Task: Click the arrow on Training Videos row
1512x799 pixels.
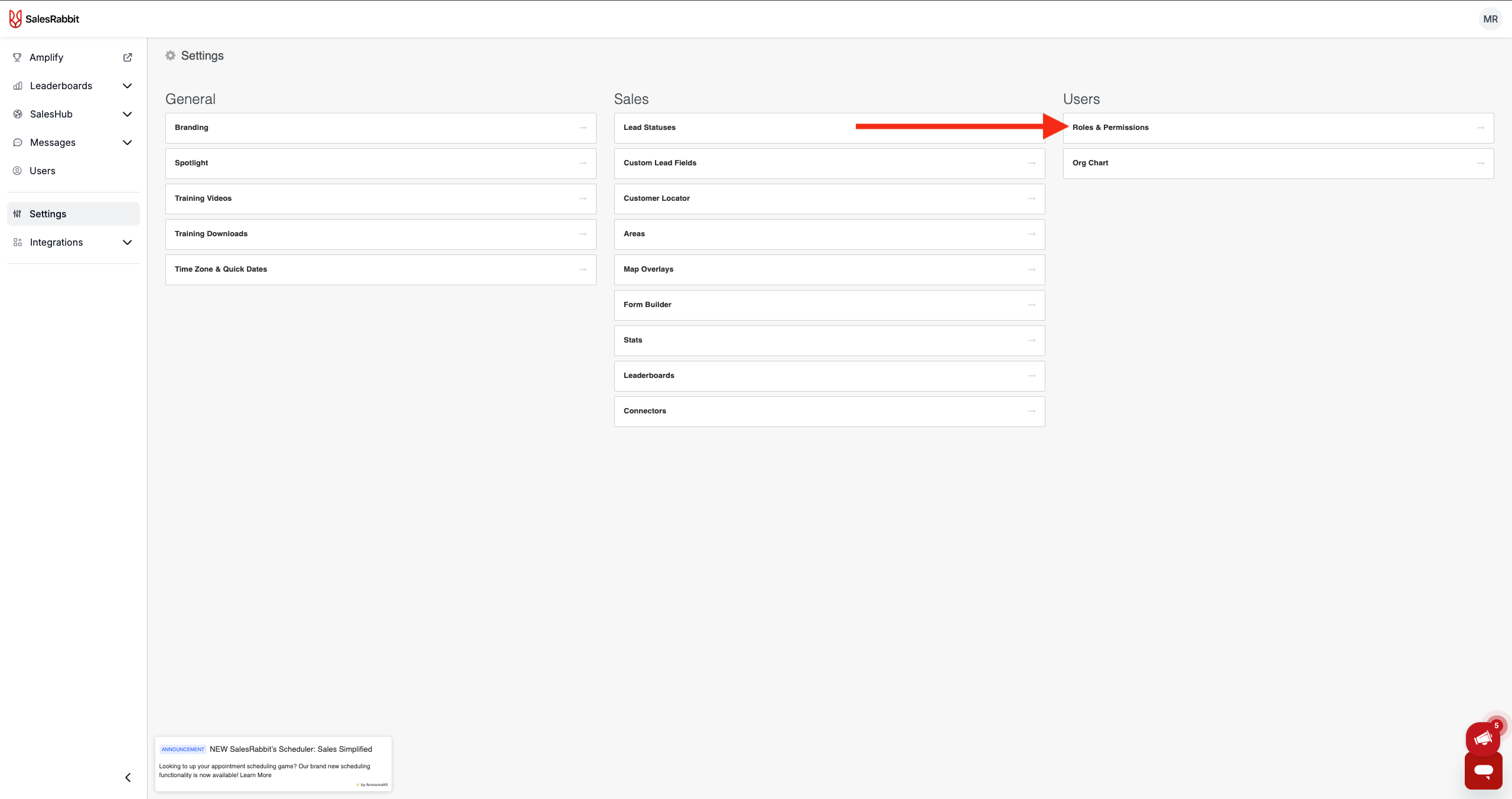Action: (583, 198)
